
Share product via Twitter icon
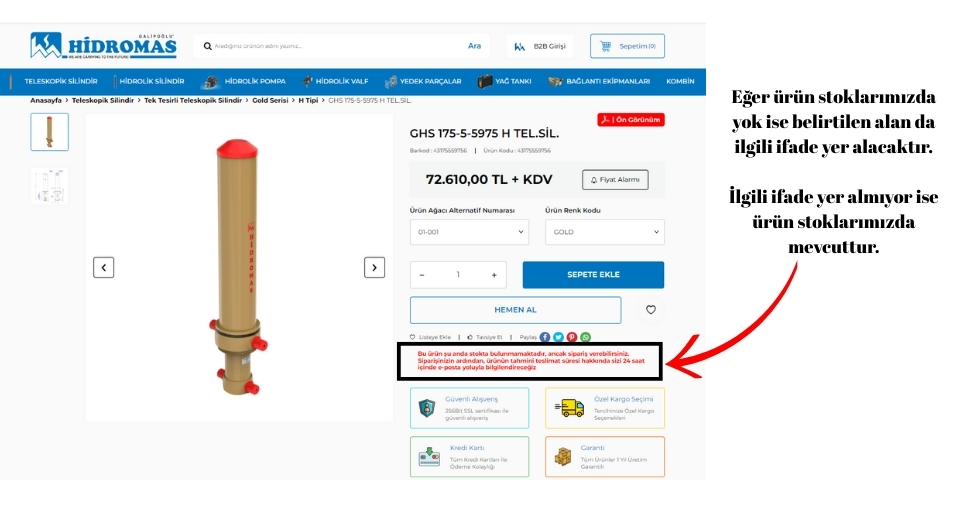558,337
